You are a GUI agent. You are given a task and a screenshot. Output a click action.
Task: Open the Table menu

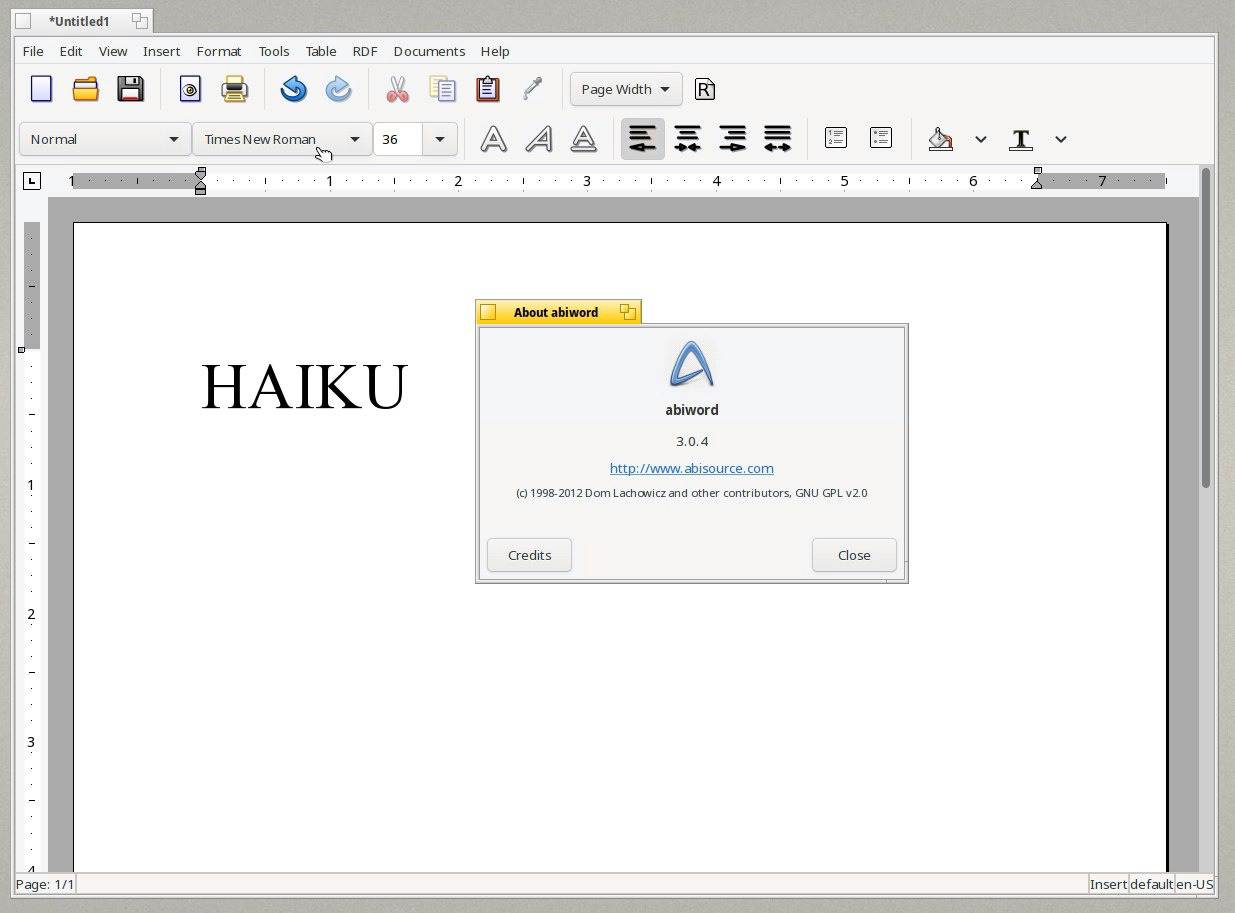[x=321, y=51]
